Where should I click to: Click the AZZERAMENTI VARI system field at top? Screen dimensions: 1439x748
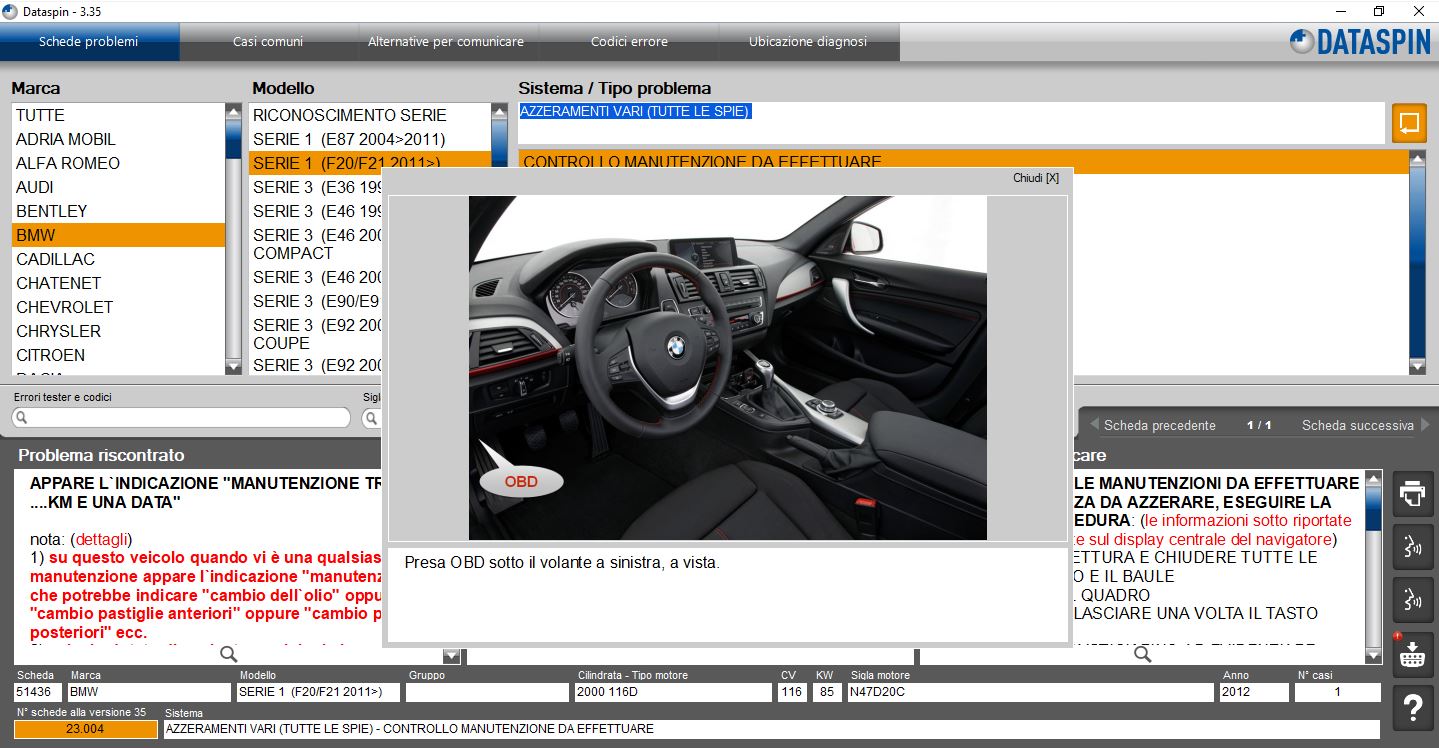click(952, 123)
